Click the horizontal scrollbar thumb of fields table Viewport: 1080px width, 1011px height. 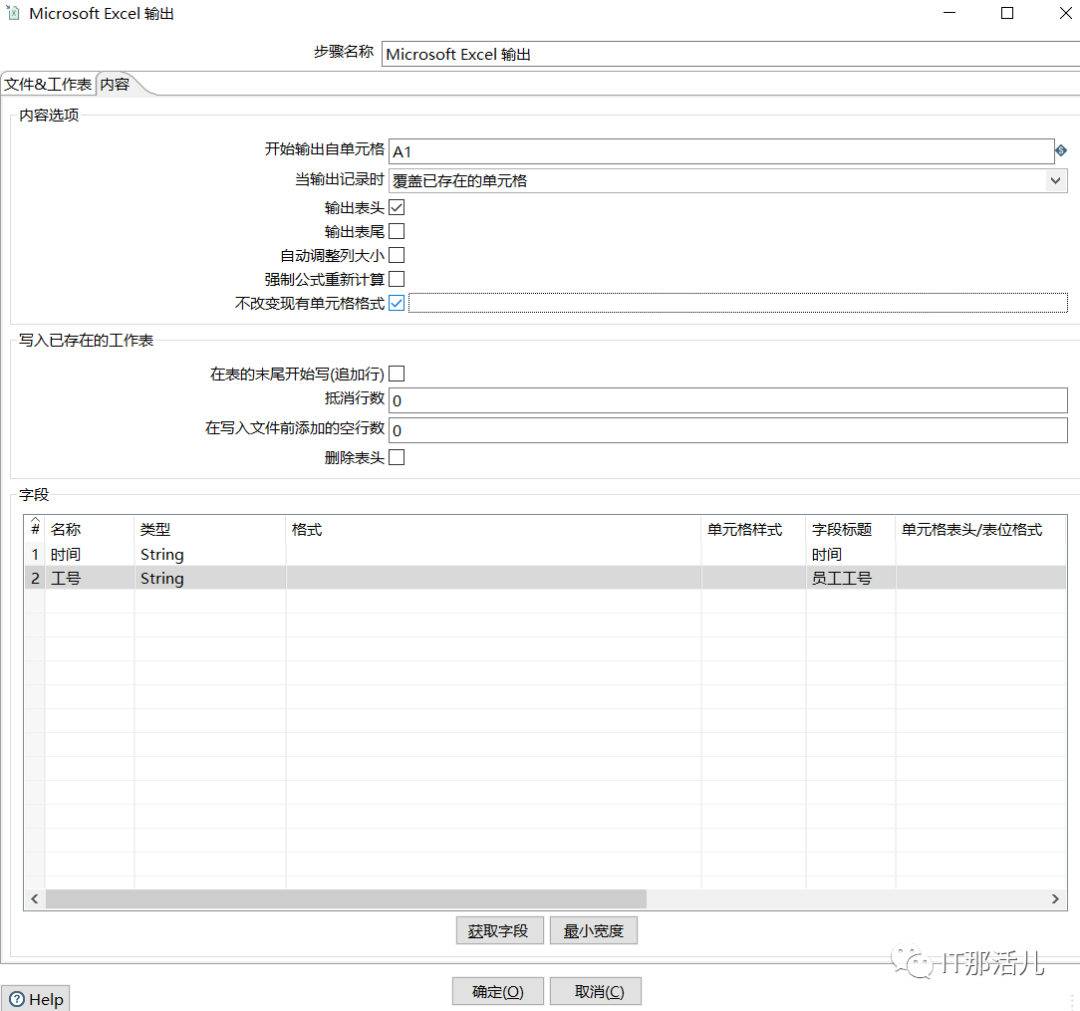tap(346, 899)
